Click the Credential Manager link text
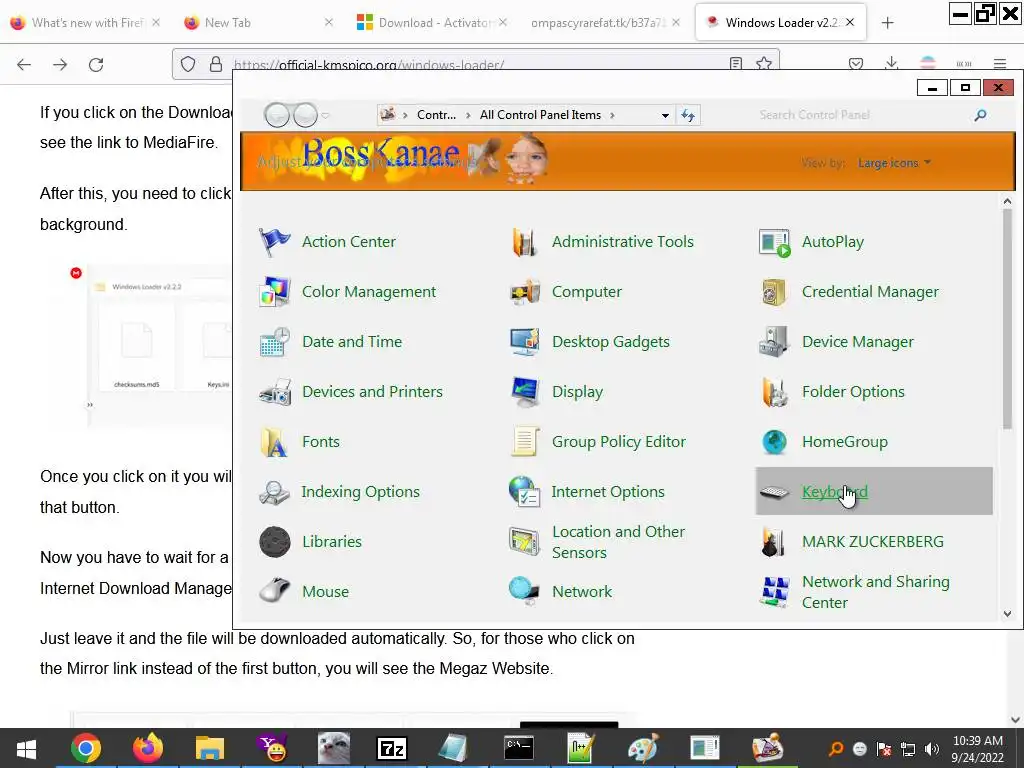 point(870,292)
